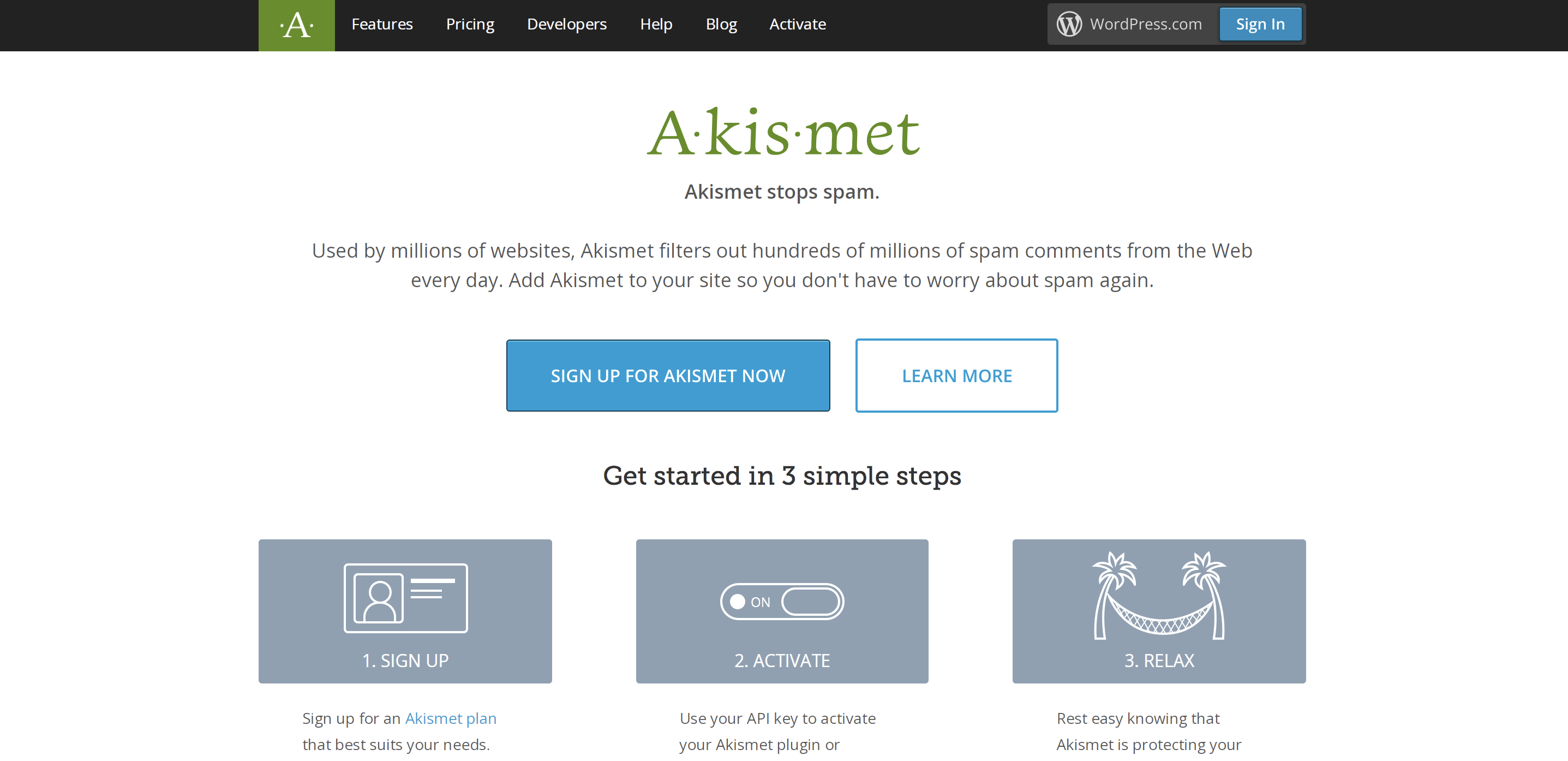Click the green Akismet wordmark heading
The image size is (1568, 761).
(783, 131)
